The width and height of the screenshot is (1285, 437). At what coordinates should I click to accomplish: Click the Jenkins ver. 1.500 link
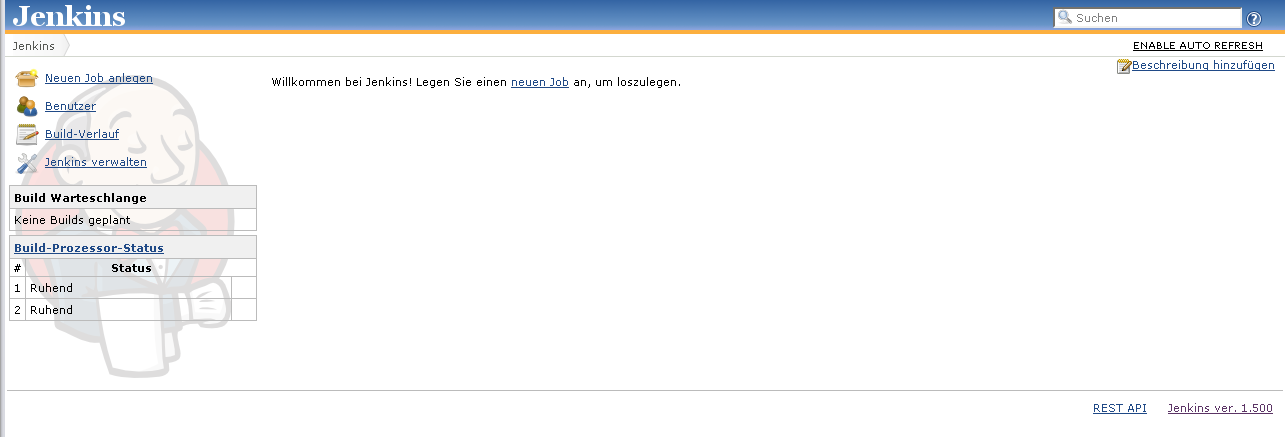pos(1220,408)
